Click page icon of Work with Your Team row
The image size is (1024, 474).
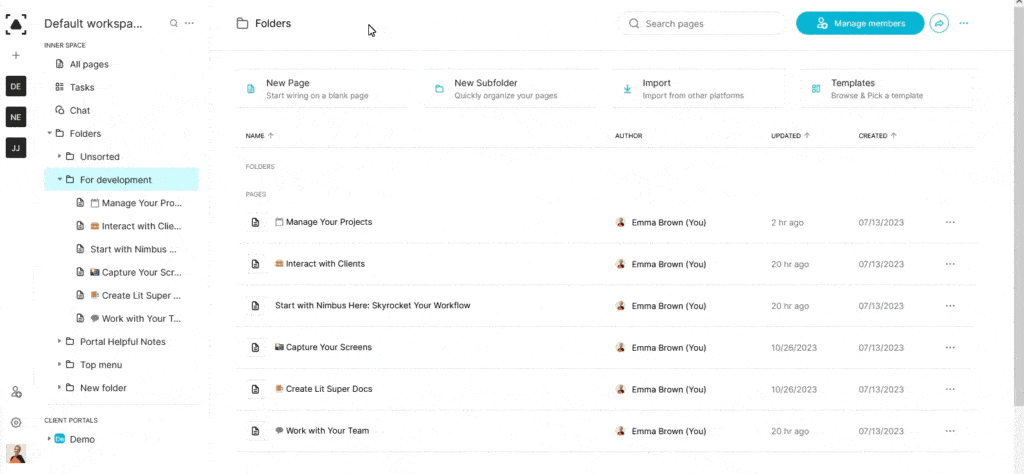[x=256, y=431]
